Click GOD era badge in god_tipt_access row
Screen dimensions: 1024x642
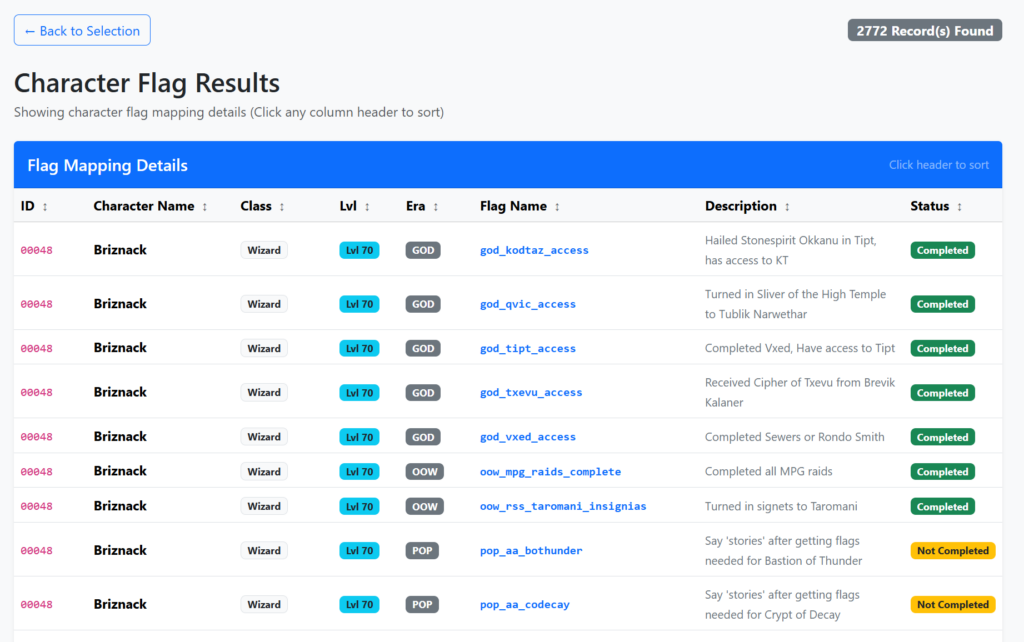(x=423, y=349)
